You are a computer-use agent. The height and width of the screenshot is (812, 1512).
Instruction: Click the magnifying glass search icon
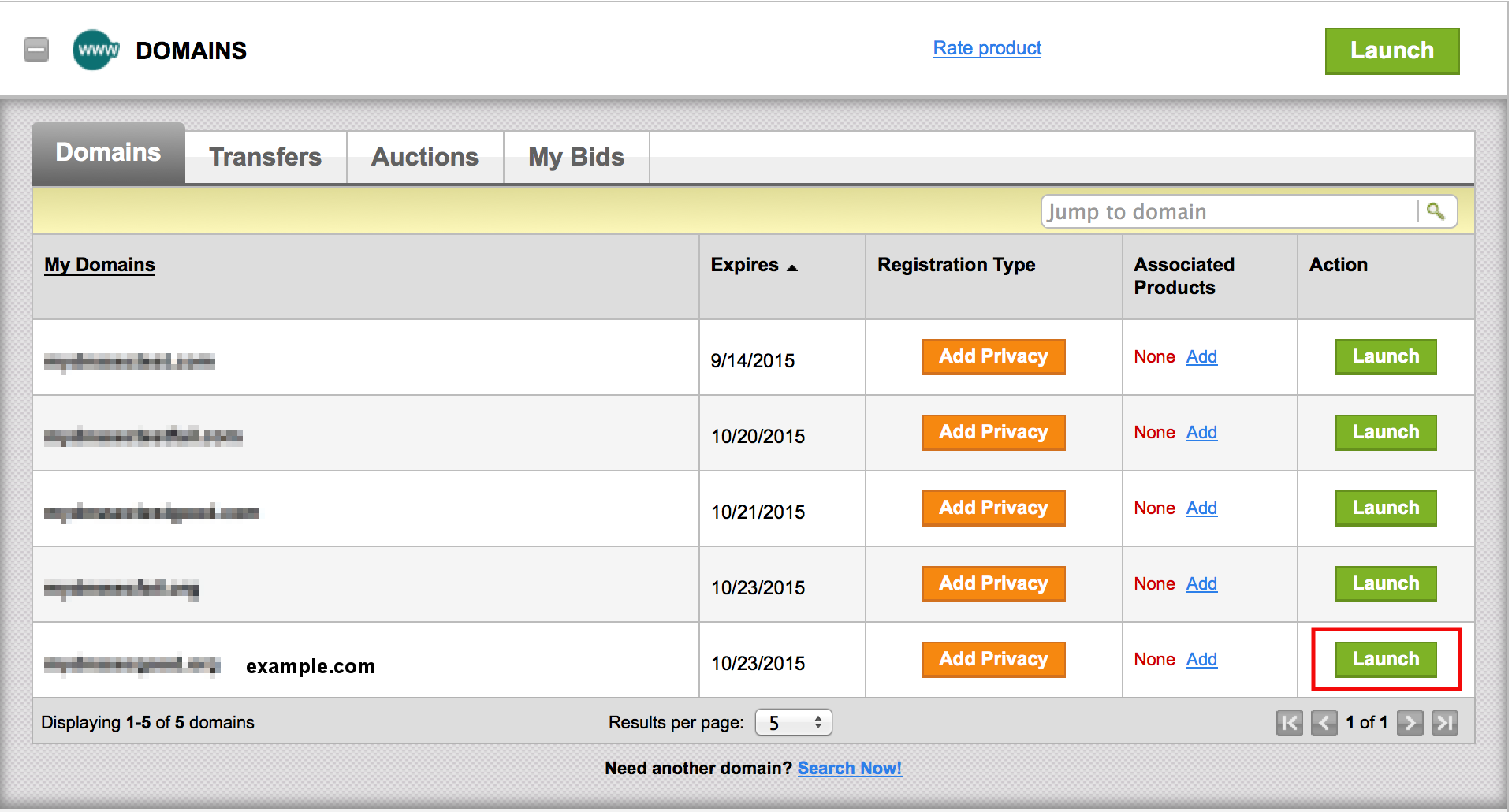[1436, 211]
